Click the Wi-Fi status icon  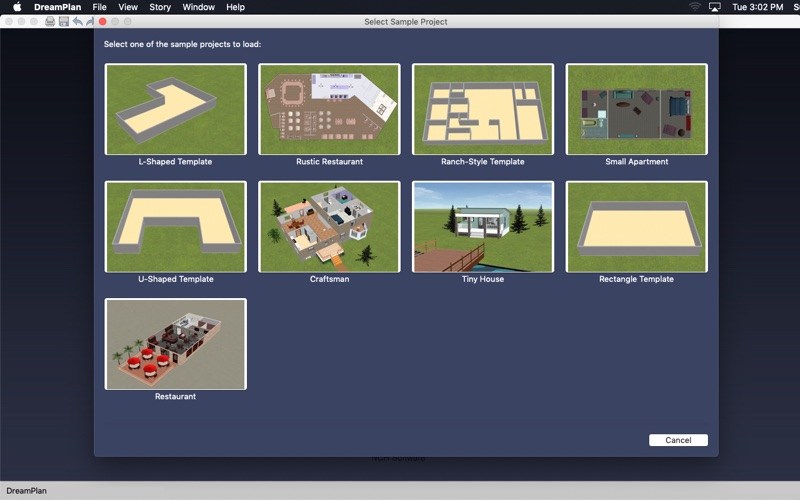pyautogui.click(x=695, y=7)
